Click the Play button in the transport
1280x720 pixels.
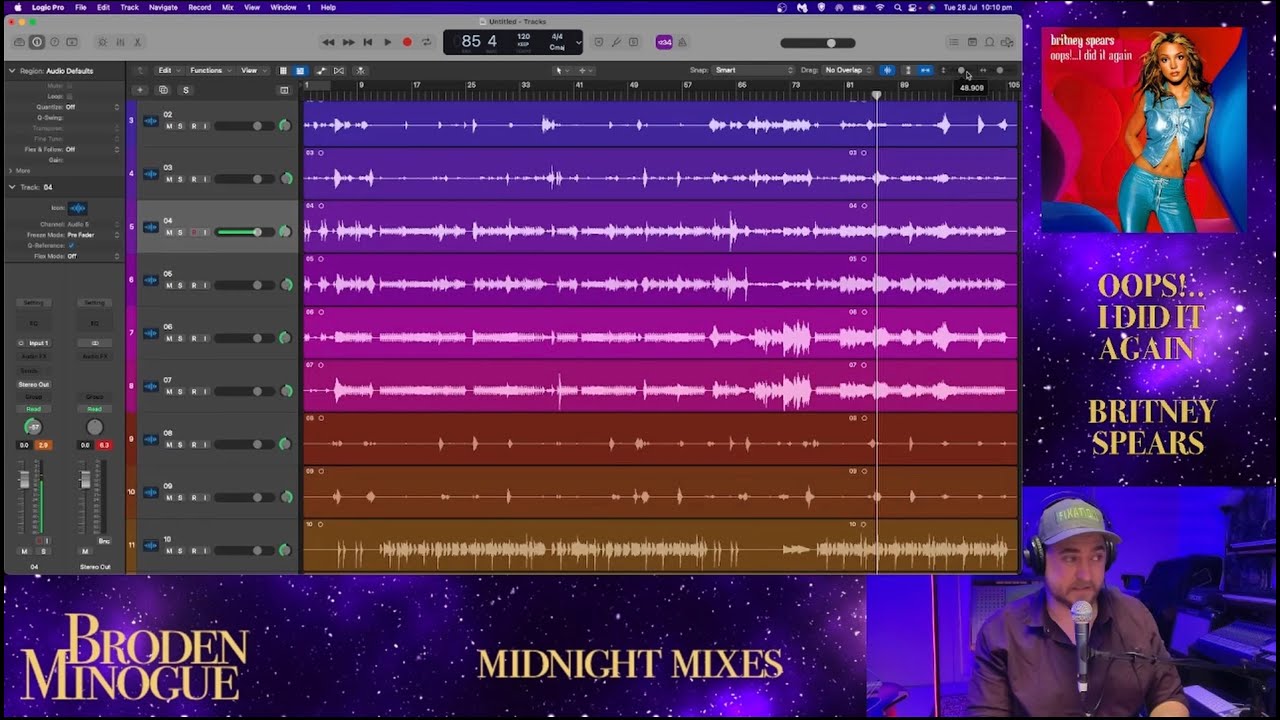(x=387, y=42)
